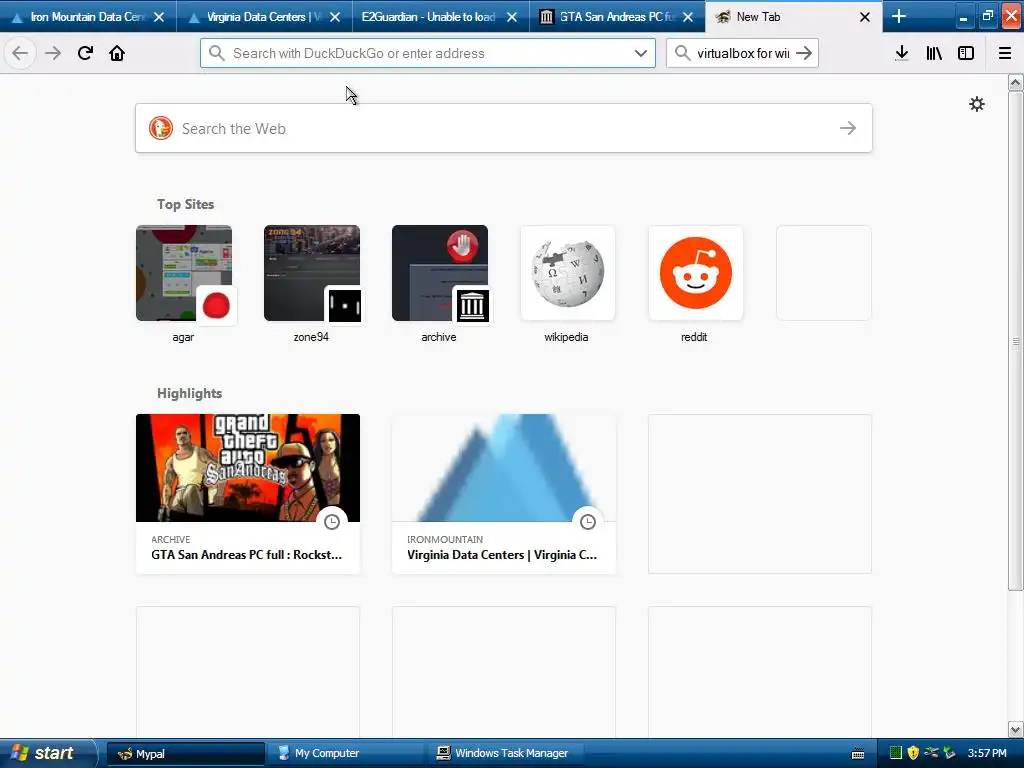Click the green CPU usage tray icon
The width and height of the screenshot is (1024, 768).
click(895, 753)
